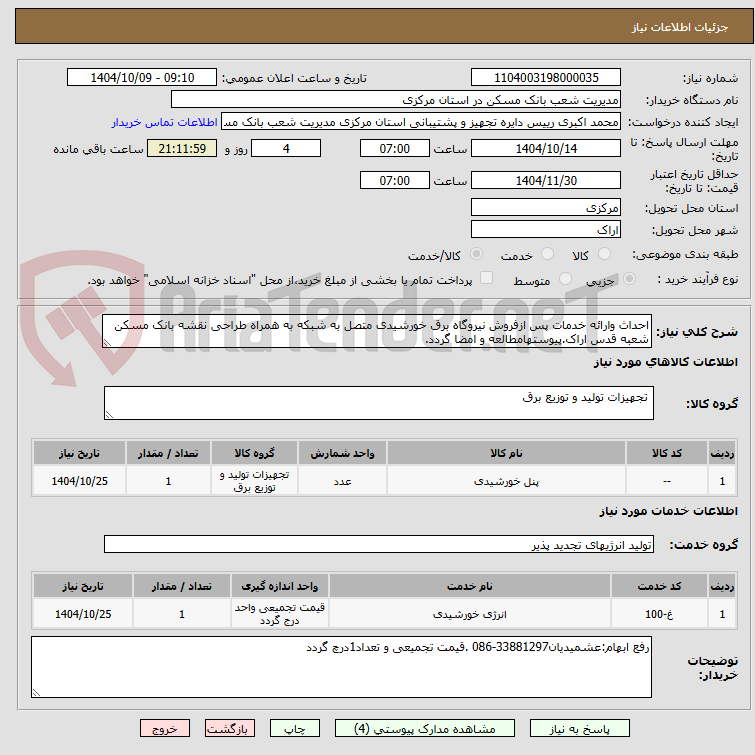The height and width of the screenshot is (755, 755).
Task: Click the انرژی خورشیدی service cell
Action: tap(469, 614)
